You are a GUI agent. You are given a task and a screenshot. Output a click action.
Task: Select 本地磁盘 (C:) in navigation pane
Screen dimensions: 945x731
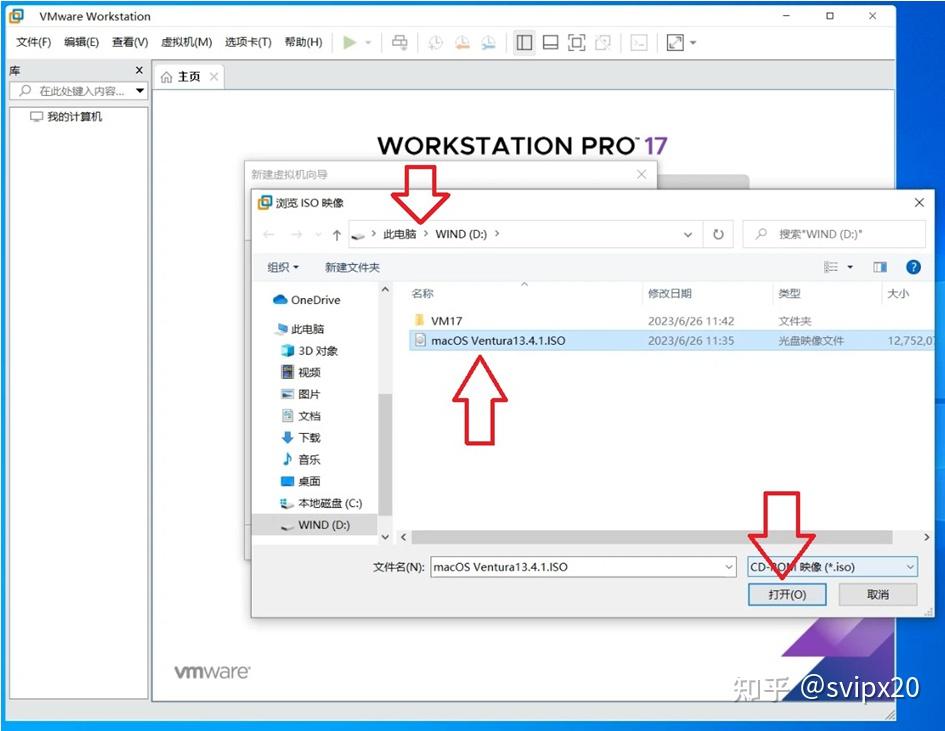point(321,503)
